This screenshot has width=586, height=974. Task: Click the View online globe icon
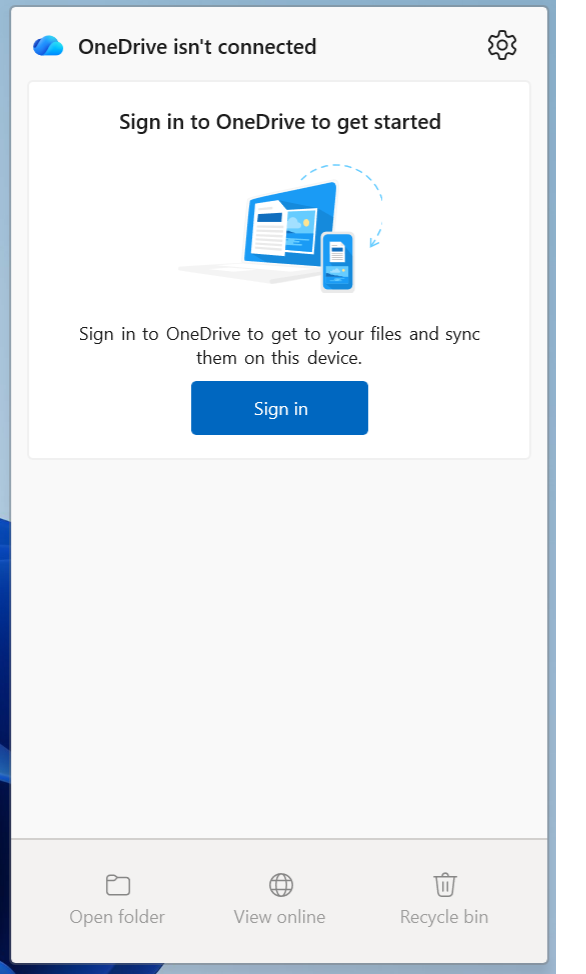[x=281, y=885]
